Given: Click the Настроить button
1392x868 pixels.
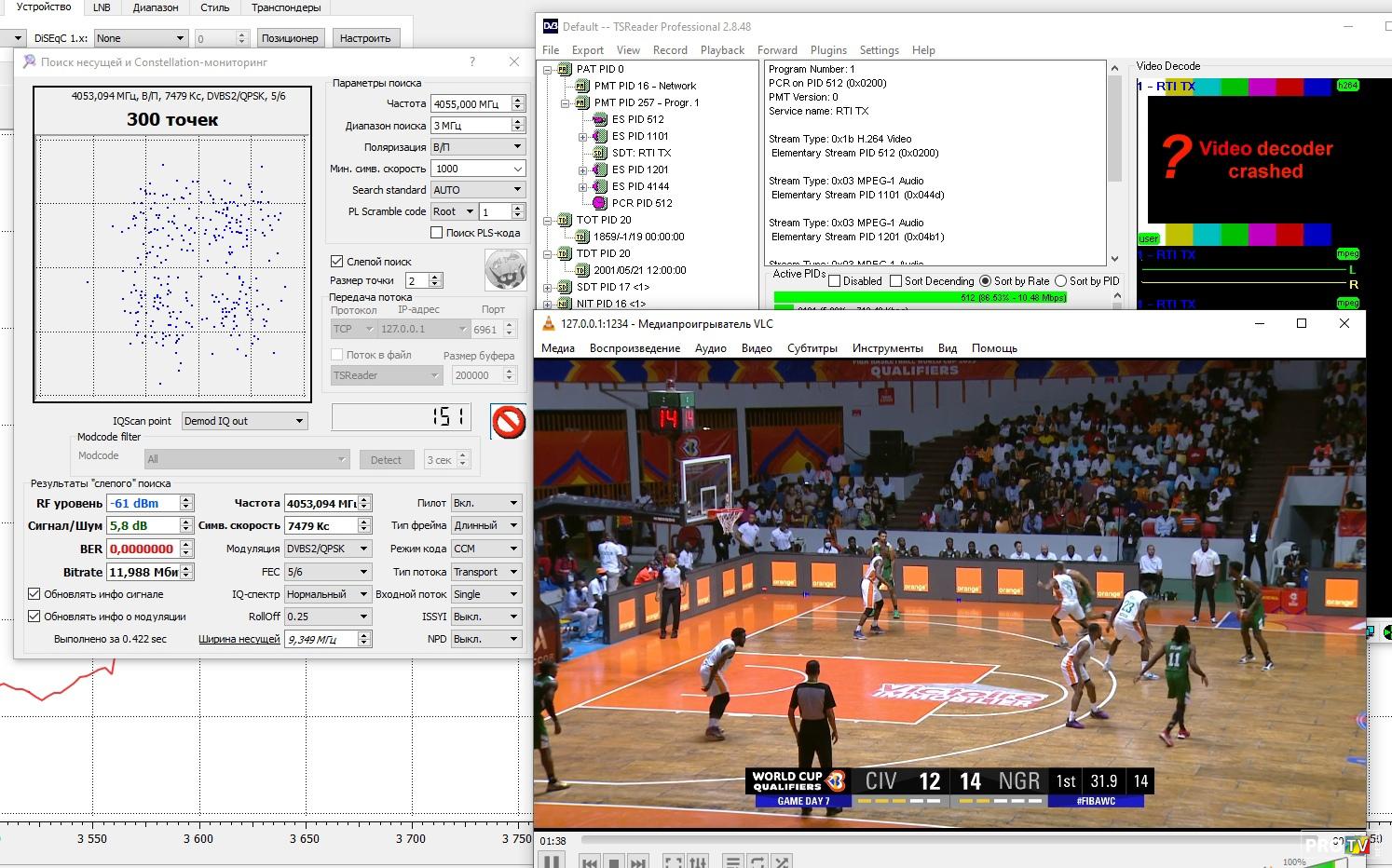Looking at the screenshot, I should point(365,38).
